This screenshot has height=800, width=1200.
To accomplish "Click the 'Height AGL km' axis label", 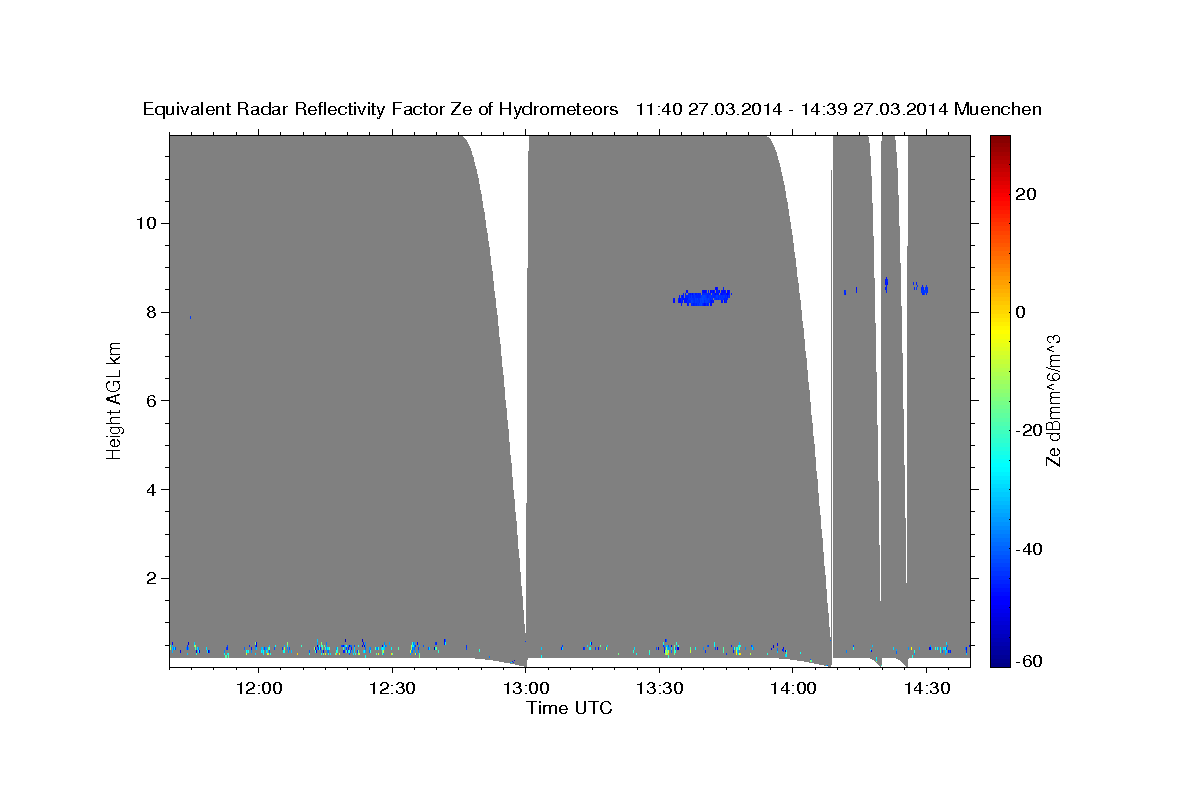I will pyautogui.click(x=115, y=400).
